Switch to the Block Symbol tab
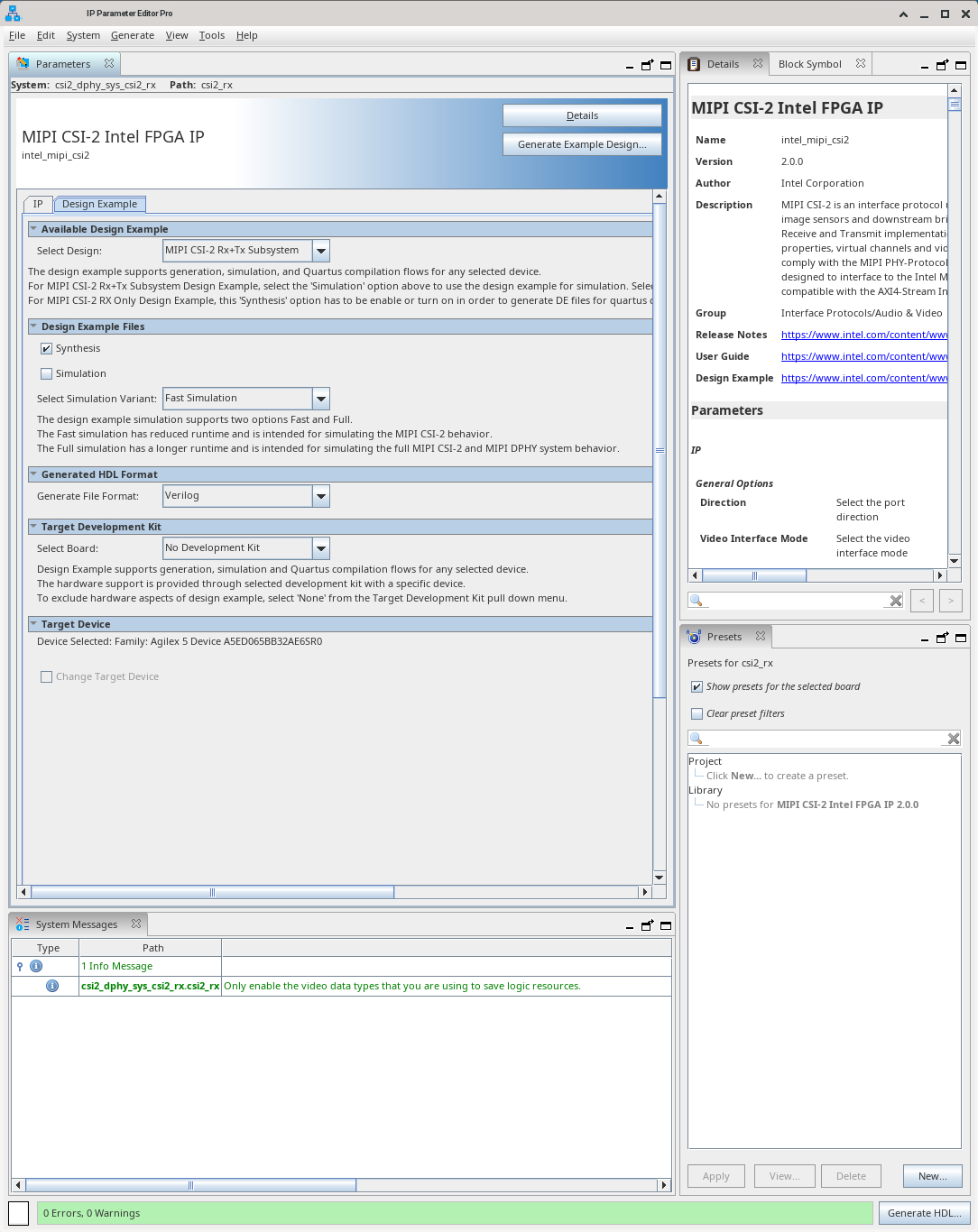 (810, 64)
